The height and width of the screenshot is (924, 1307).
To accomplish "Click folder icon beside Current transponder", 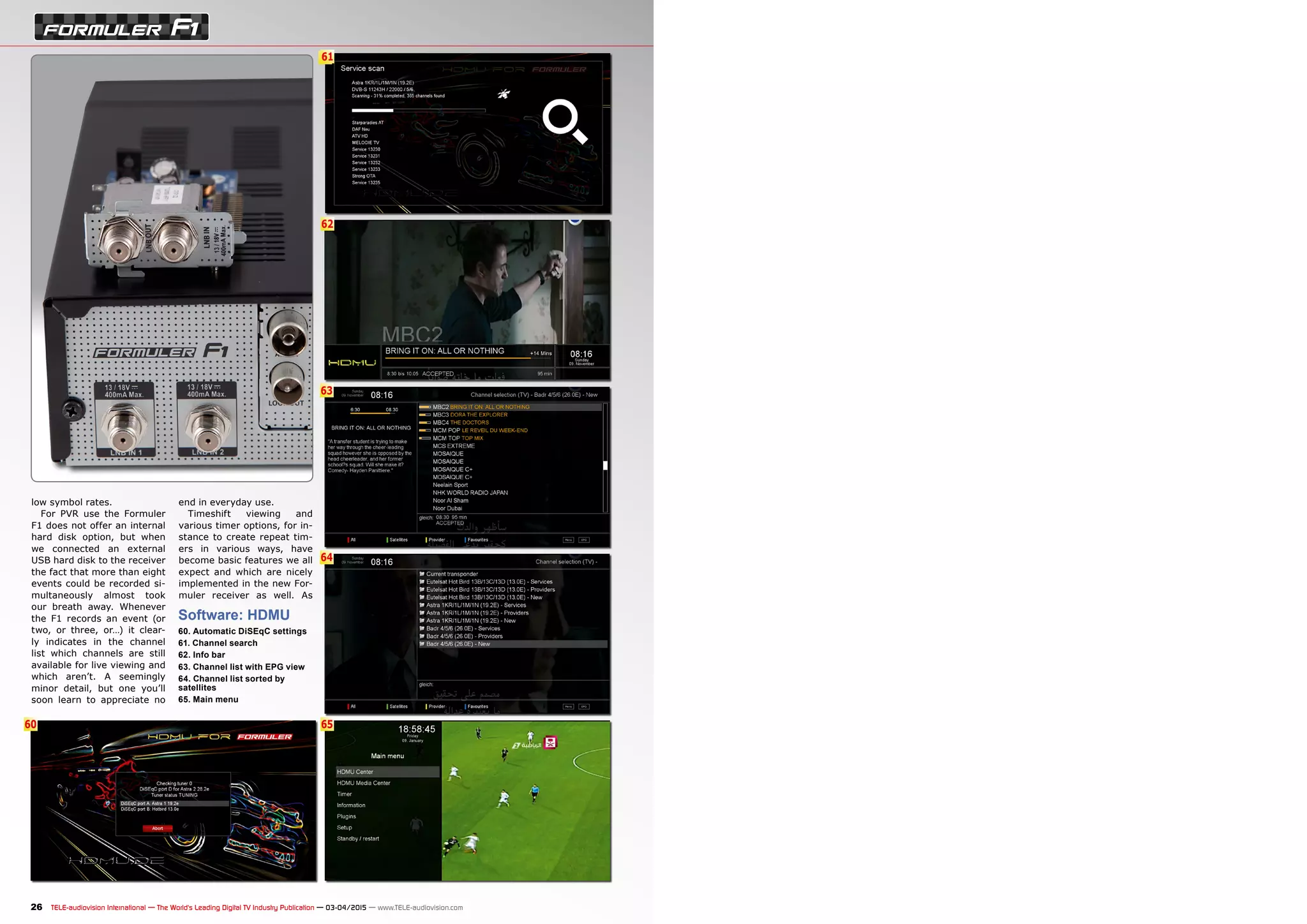I will coord(422,574).
